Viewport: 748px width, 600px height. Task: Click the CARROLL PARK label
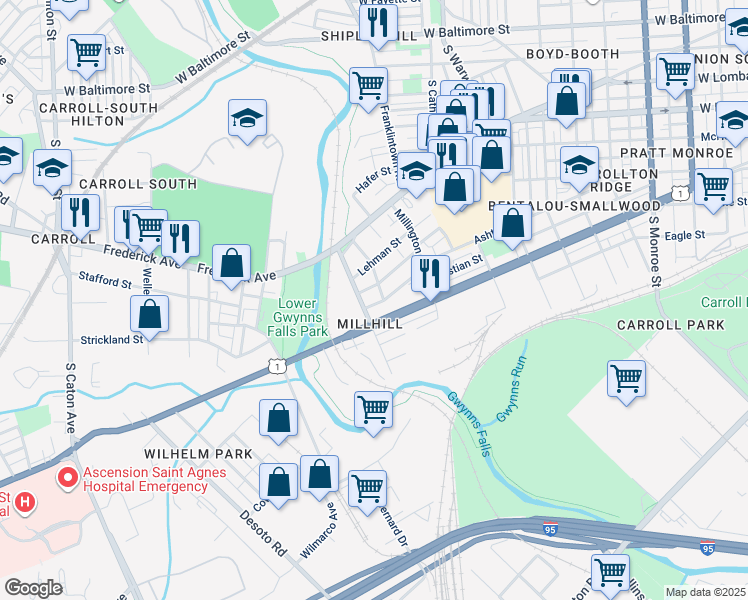coord(671,325)
